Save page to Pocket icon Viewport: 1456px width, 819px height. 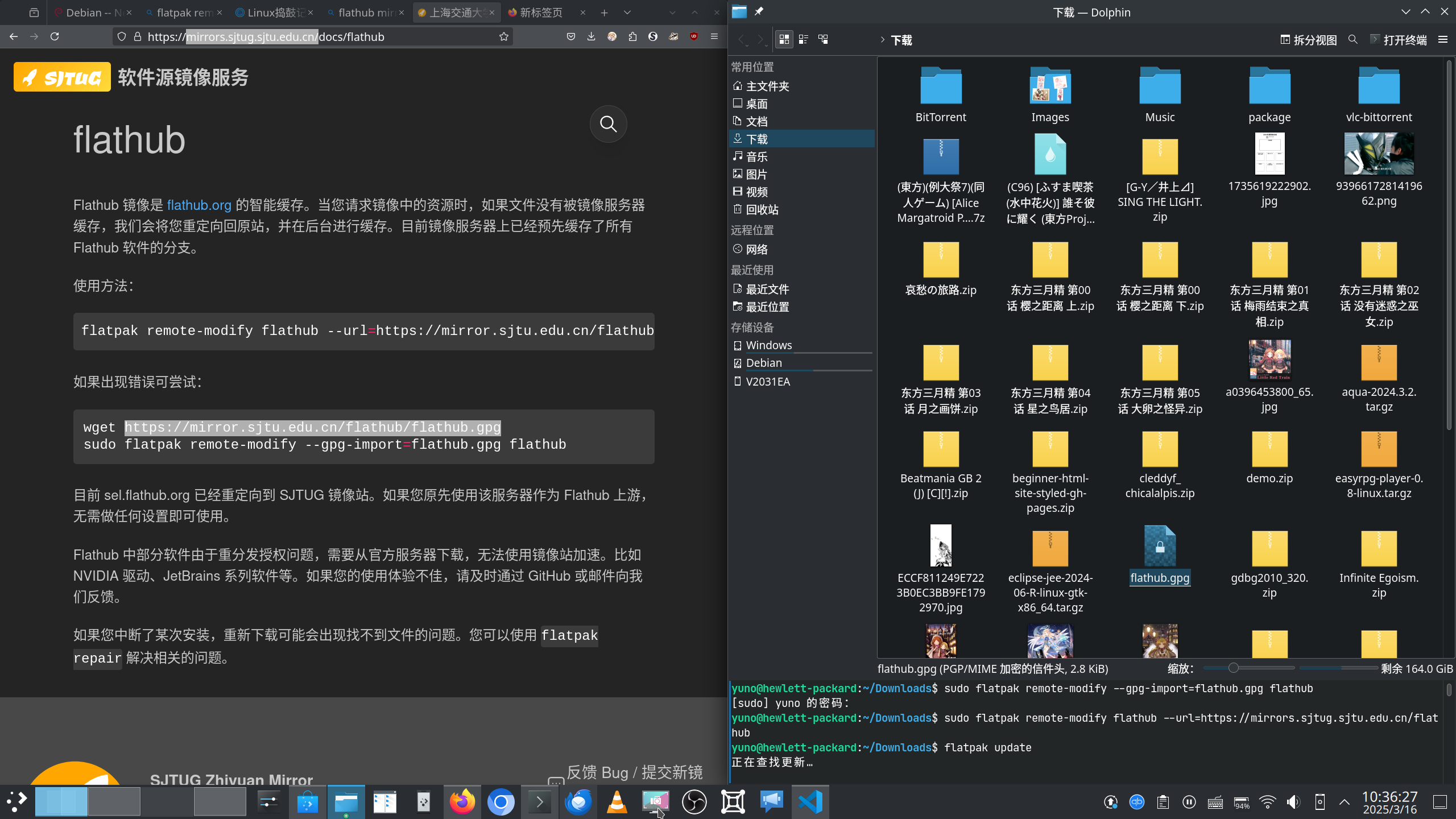tap(571, 36)
